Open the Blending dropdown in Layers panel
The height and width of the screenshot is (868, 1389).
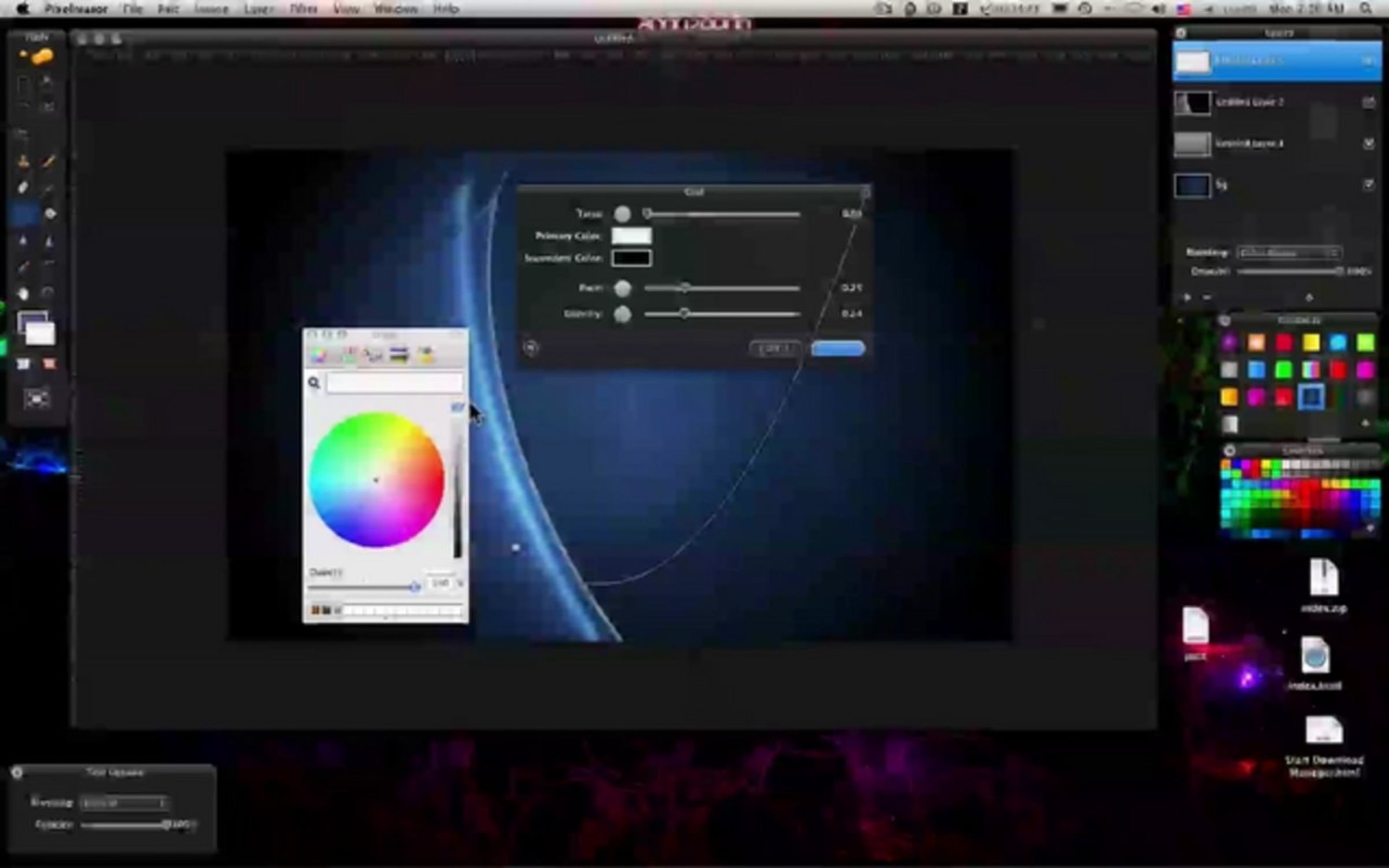pos(1288,253)
